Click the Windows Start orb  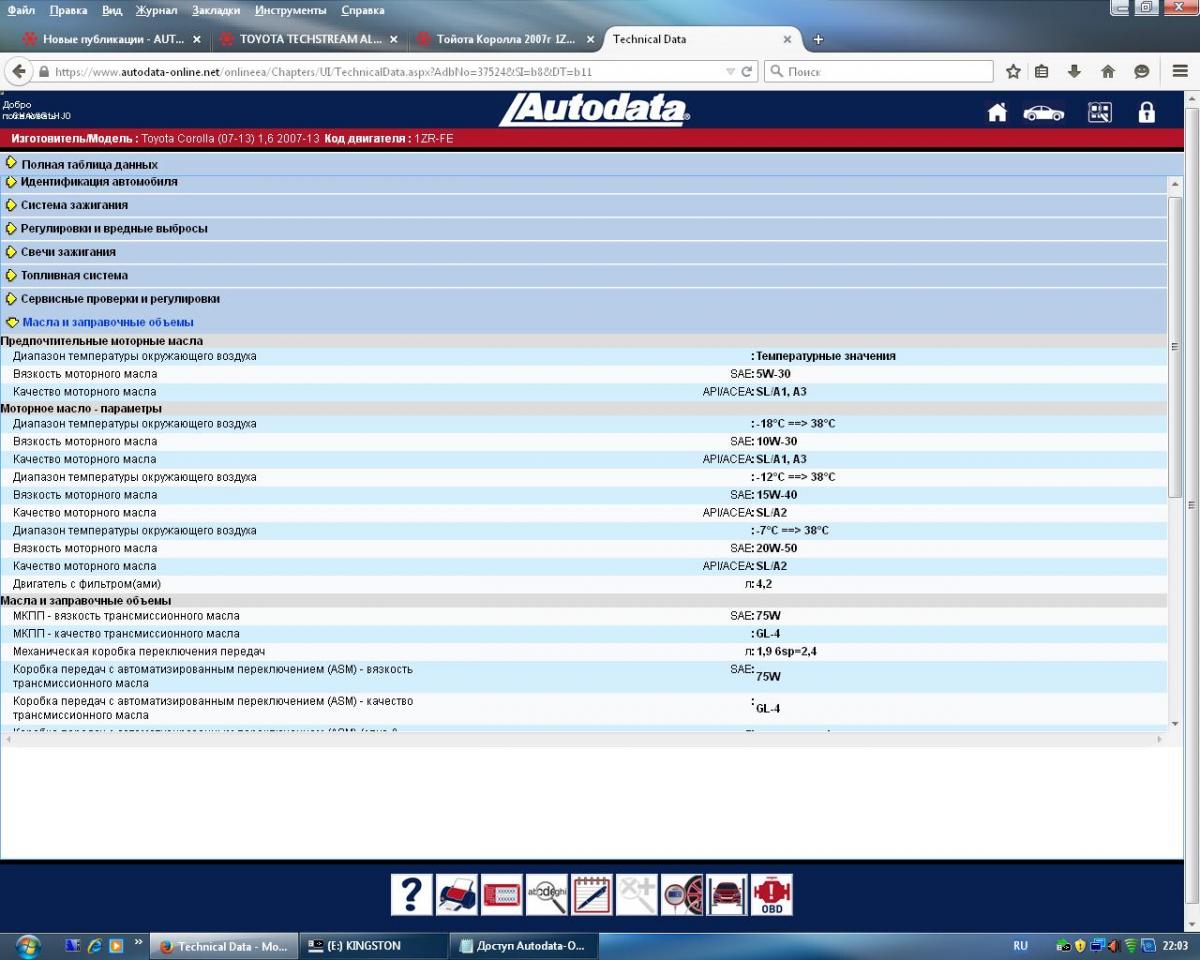coord(27,945)
